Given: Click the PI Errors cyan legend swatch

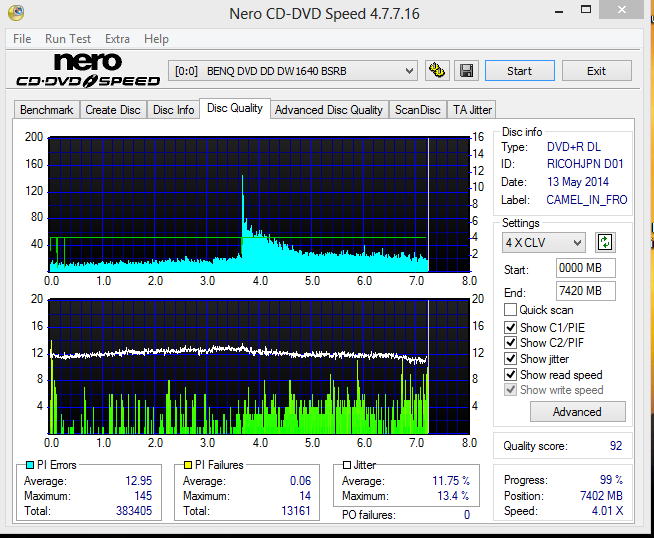Looking at the screenshot, I should [30, 465].
